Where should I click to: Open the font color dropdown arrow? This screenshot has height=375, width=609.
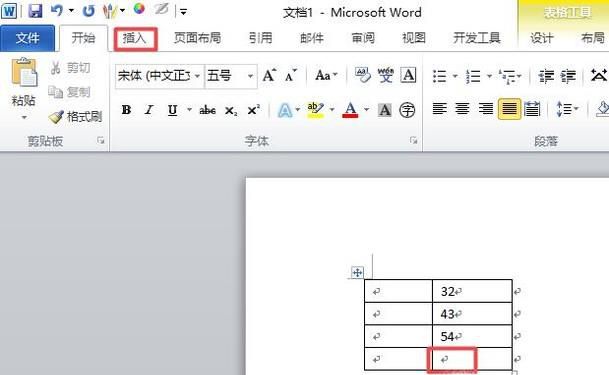(x=366, y=110)
